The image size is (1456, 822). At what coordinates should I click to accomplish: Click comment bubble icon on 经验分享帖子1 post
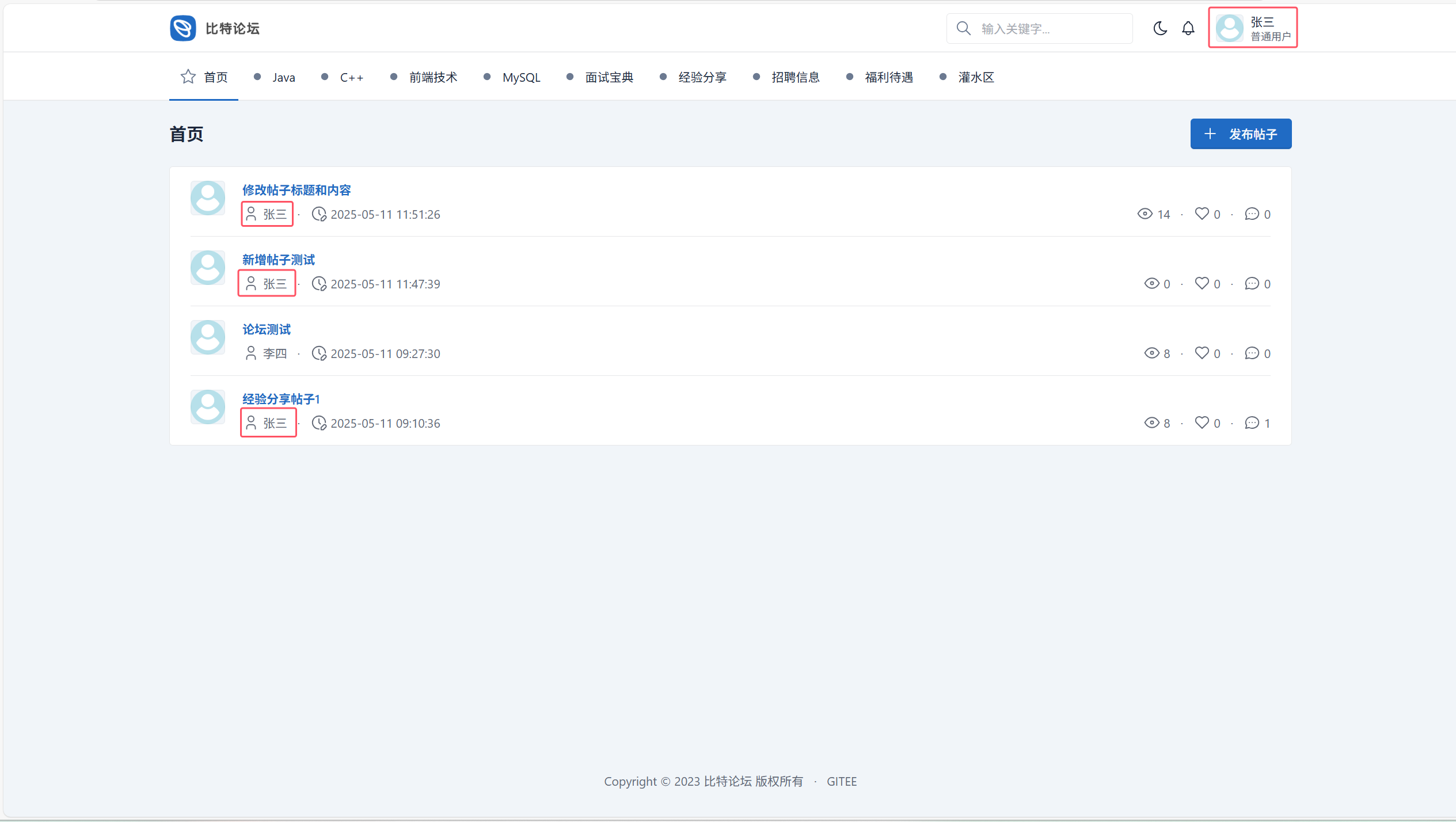(x=1252, y=423)
